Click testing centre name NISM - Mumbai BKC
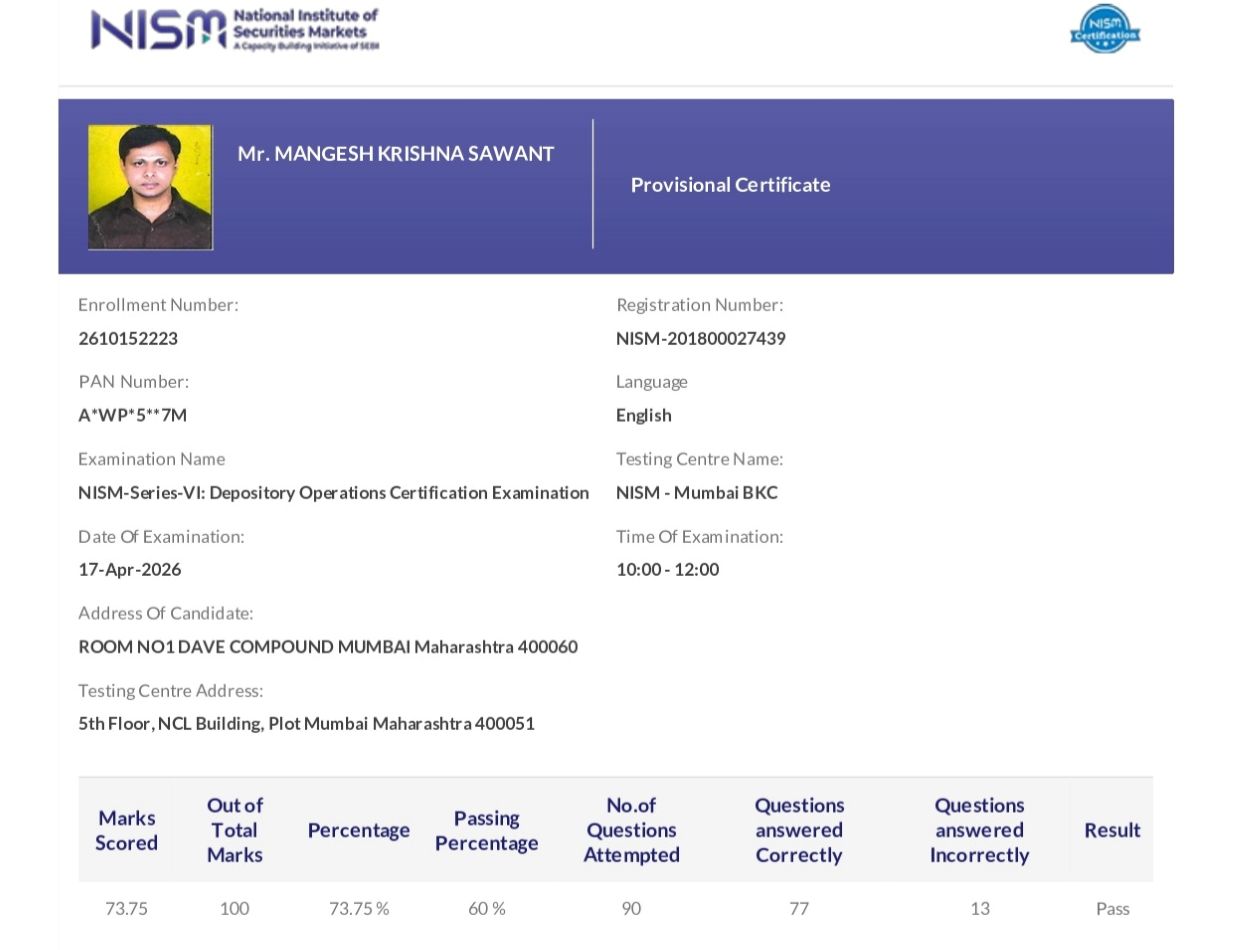This screenshot has height=950, width=1235. (x=697, y=492)
